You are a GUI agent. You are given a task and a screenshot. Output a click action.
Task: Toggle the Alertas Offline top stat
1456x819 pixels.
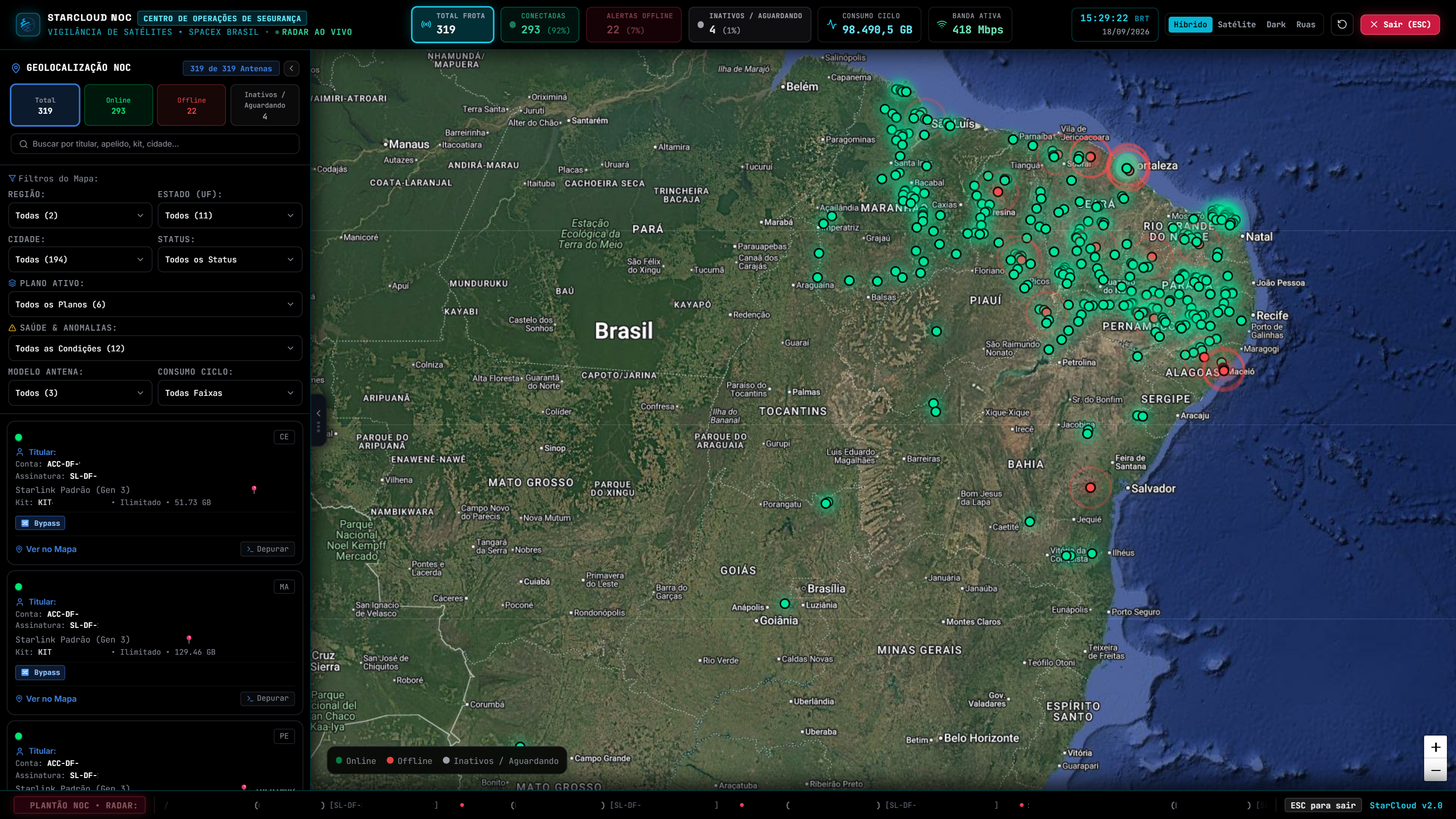(x=633, y=24)
